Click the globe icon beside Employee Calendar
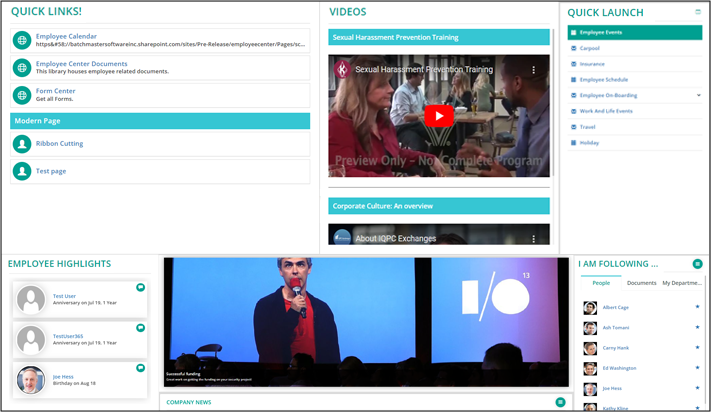The height and width of the screenshot is (412, 711). [x=22, y=40]
